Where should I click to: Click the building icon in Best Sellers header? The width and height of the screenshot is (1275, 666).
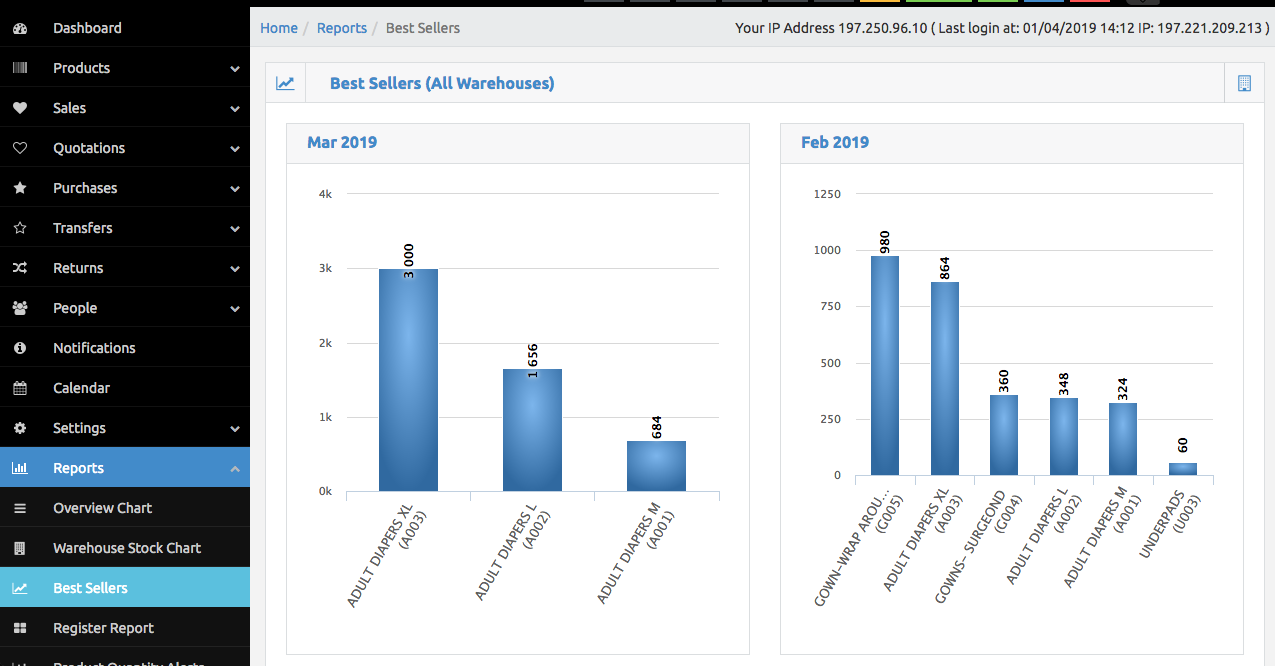point(1244,84)
